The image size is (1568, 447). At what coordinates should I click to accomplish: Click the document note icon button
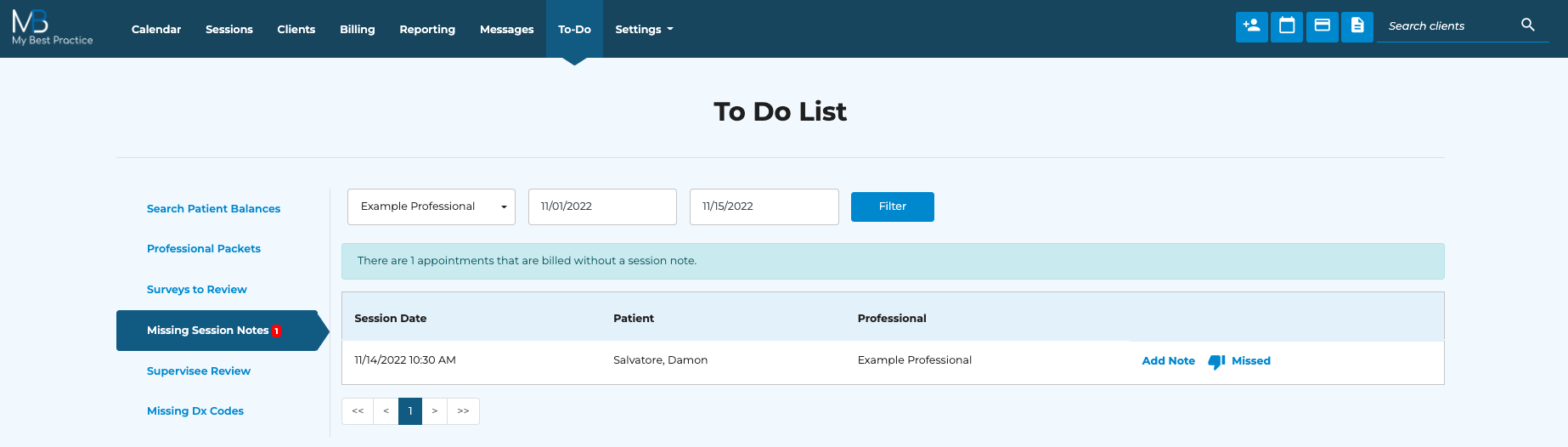[x=1357, y=26]
